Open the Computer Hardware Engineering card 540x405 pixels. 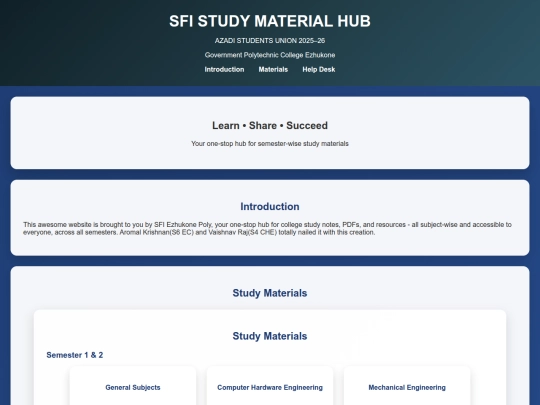coord(270,386)
